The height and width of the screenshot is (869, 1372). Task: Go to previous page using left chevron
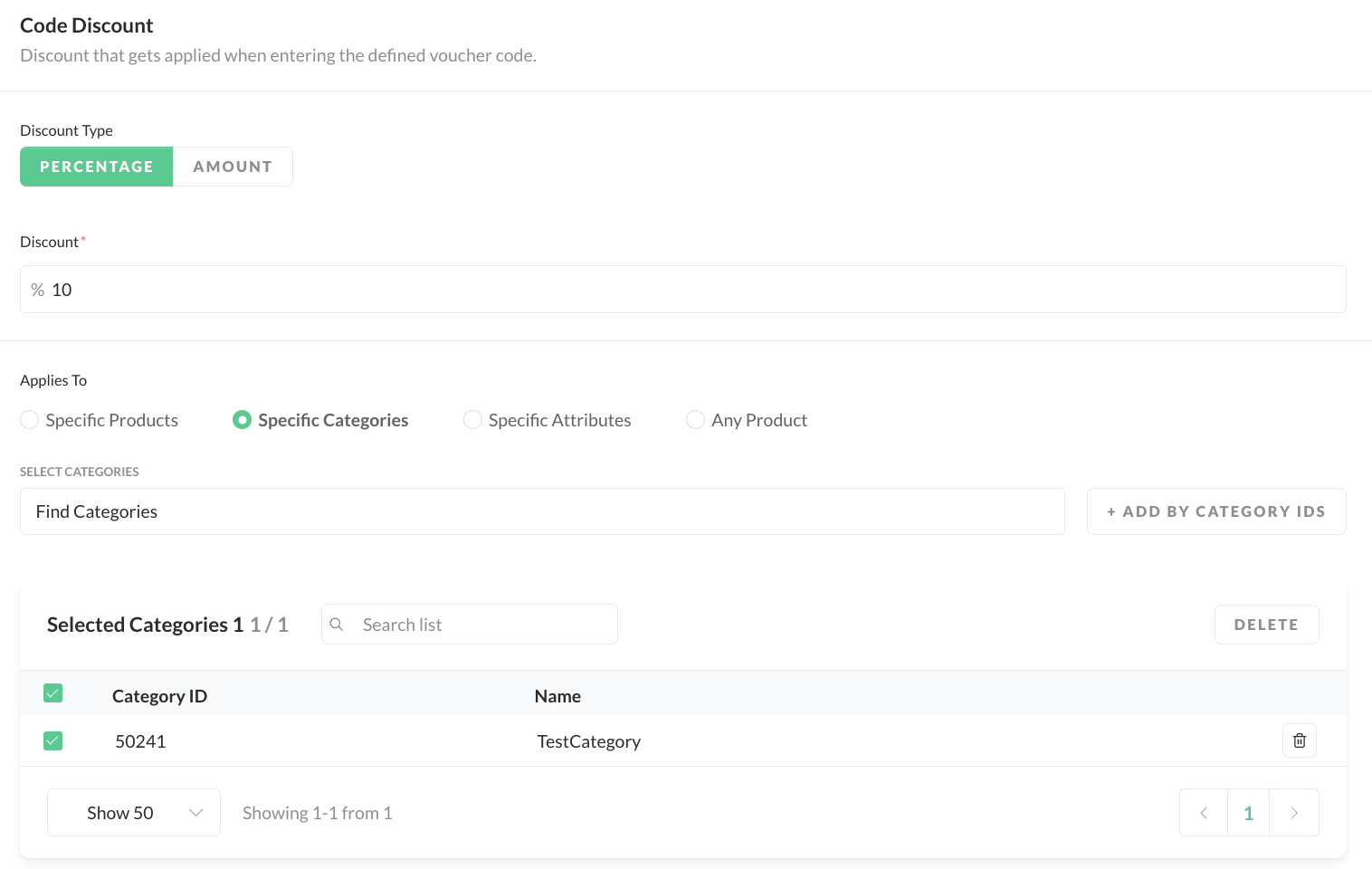[1204, 813]
